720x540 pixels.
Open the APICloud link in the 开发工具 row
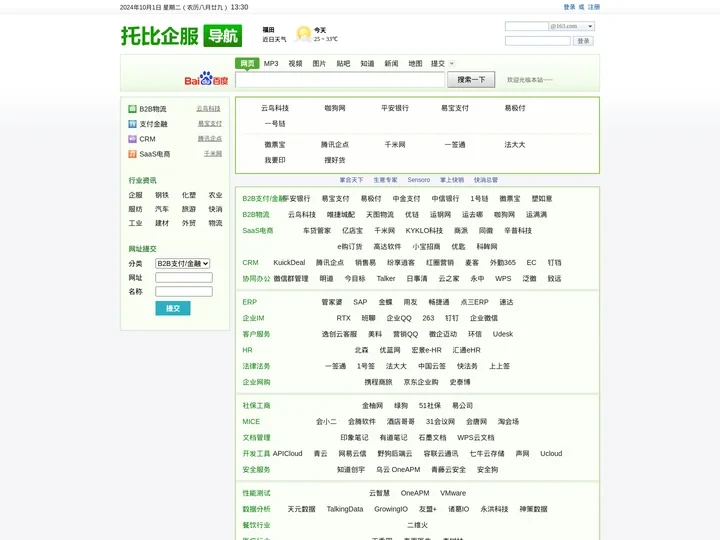(287, 454)
